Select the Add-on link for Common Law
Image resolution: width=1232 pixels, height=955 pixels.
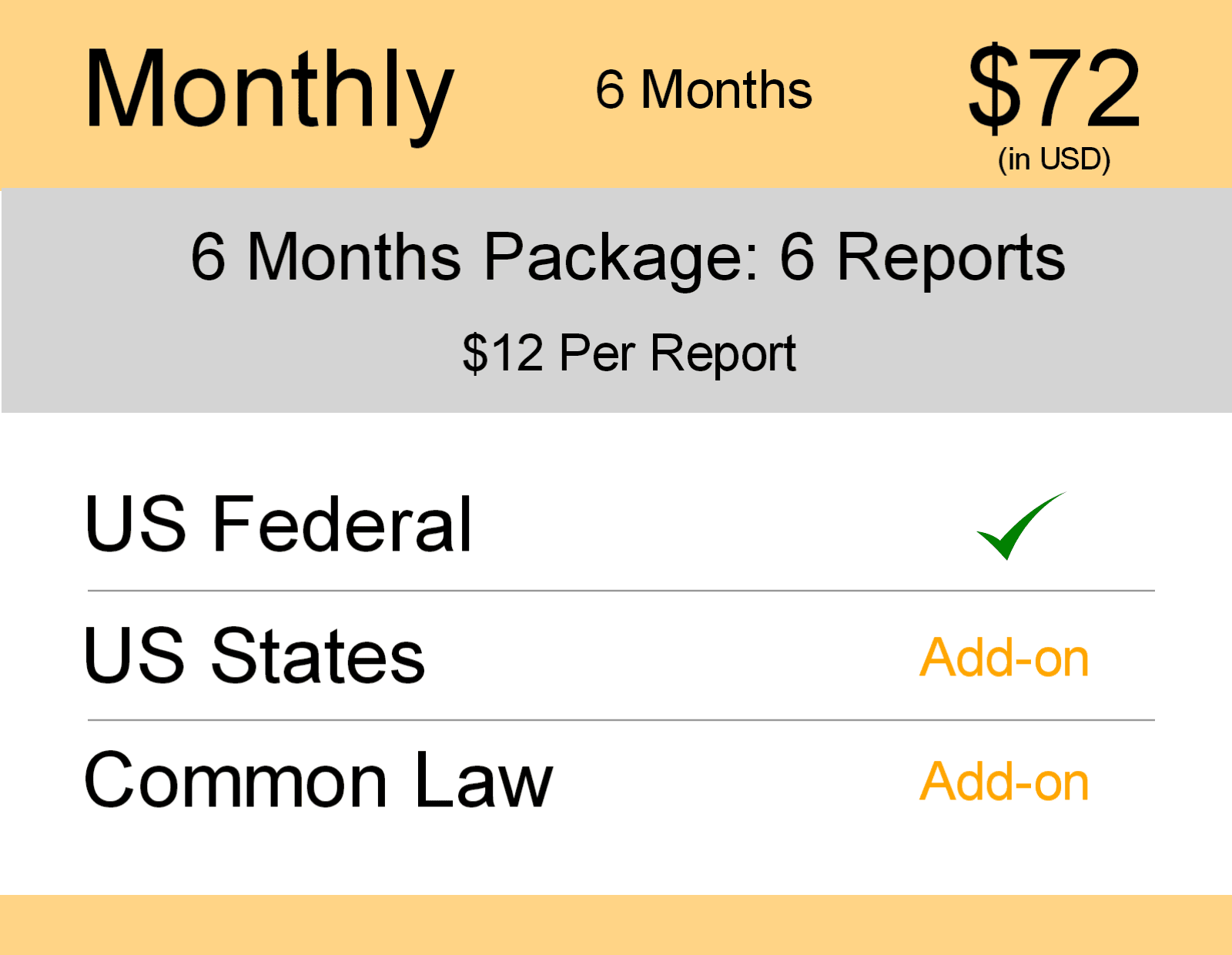(1004, 782)
